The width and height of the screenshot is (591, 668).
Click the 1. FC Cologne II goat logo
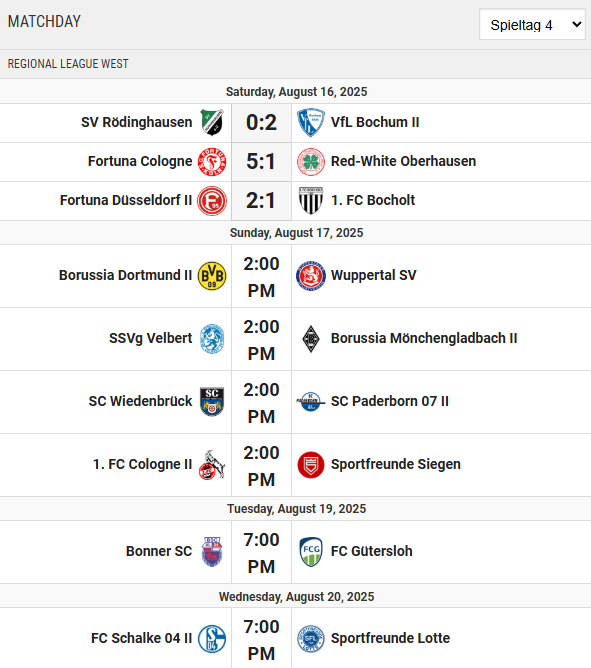(212, 465)
